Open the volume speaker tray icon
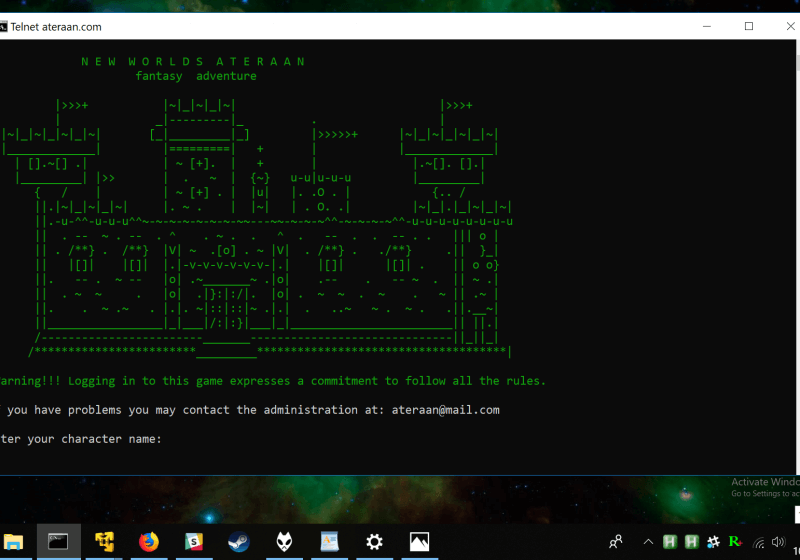 (x=779, y=542)
